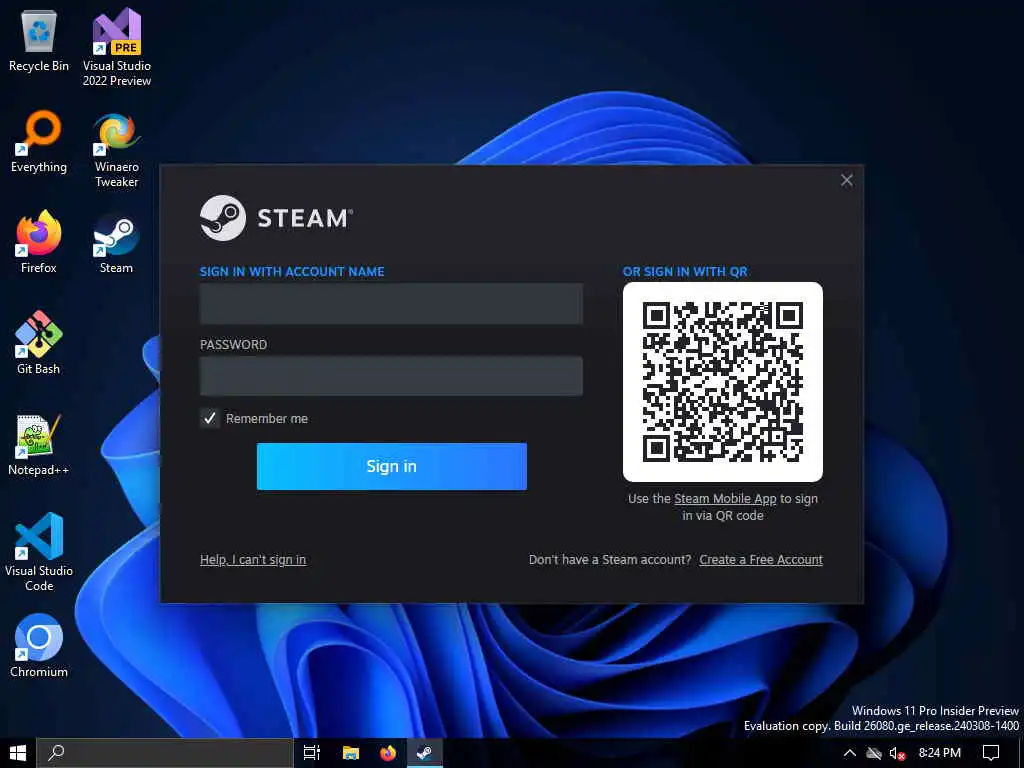Select the Chromium desktop icon

coord(39,645)
